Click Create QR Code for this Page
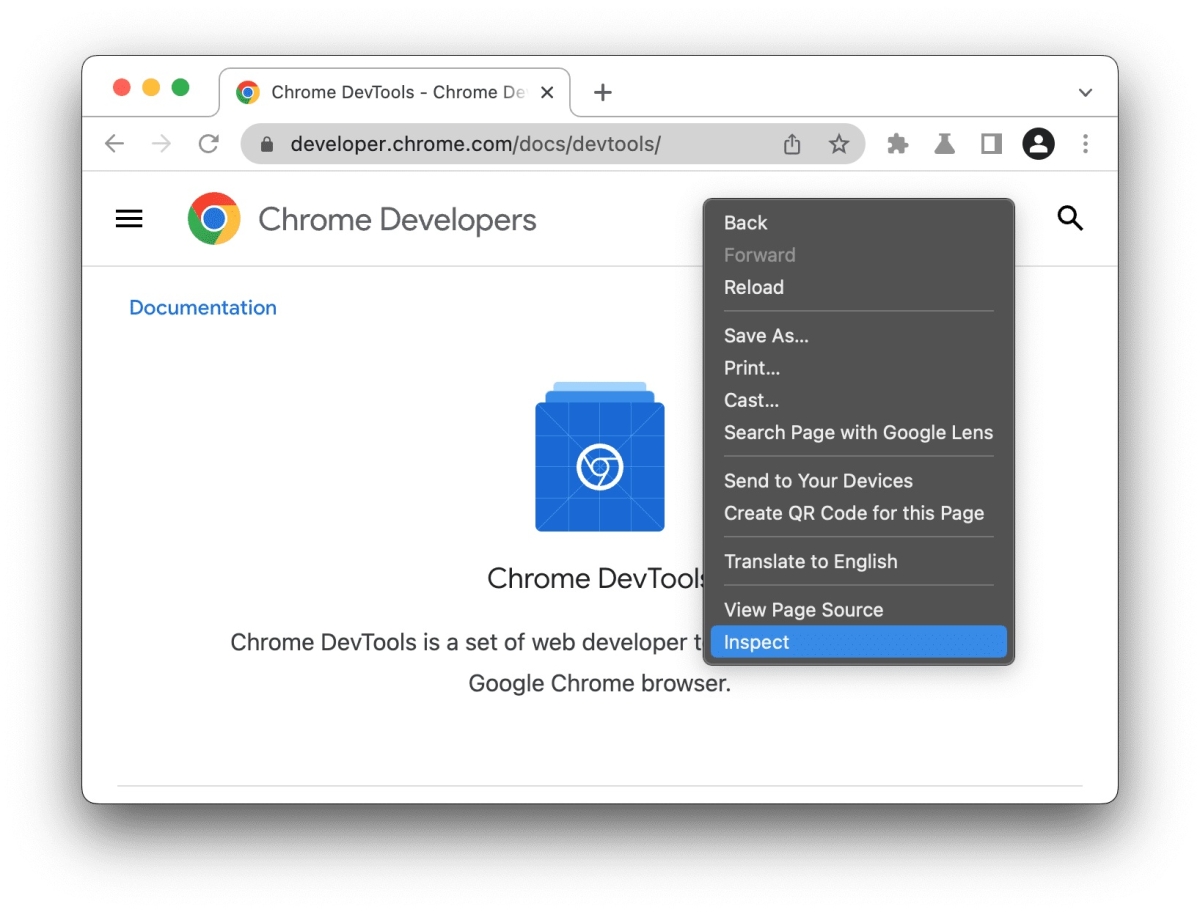The image size is (1200, 912). click(x=853, y=513)
